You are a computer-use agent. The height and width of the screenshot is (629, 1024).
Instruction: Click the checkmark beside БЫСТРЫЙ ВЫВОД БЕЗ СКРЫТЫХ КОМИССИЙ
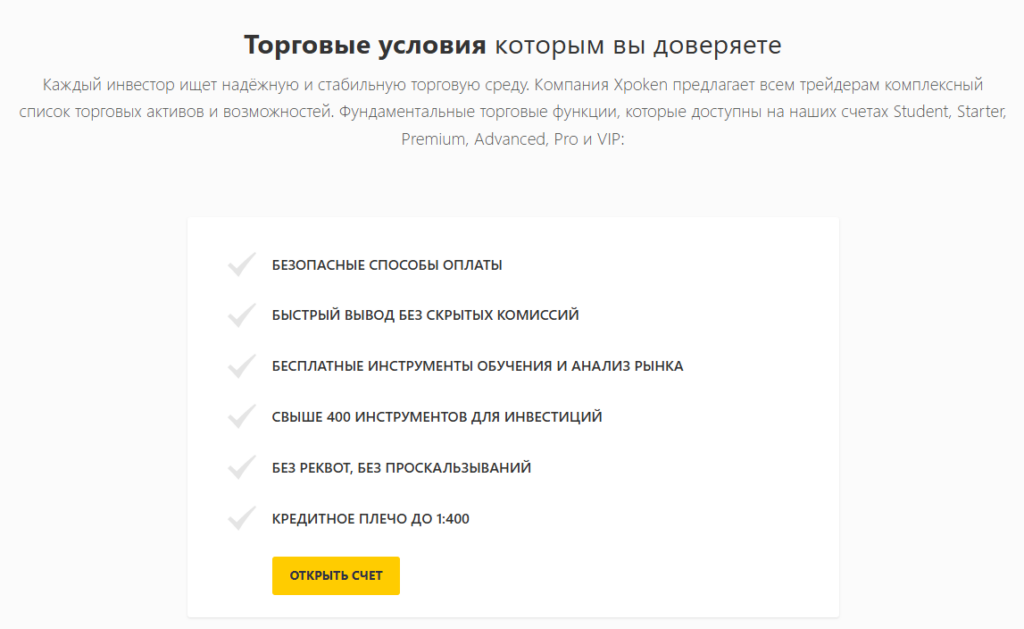click(240, 314)
